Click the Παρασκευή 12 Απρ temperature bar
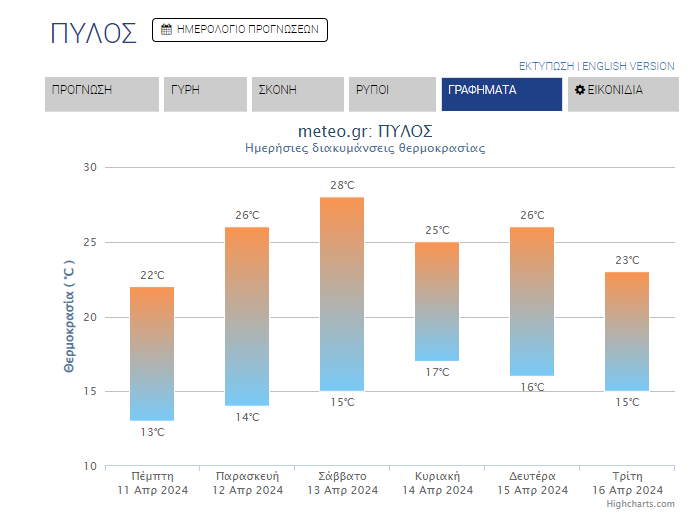Viewport: 700px width, 523px height. click(247, 316)
